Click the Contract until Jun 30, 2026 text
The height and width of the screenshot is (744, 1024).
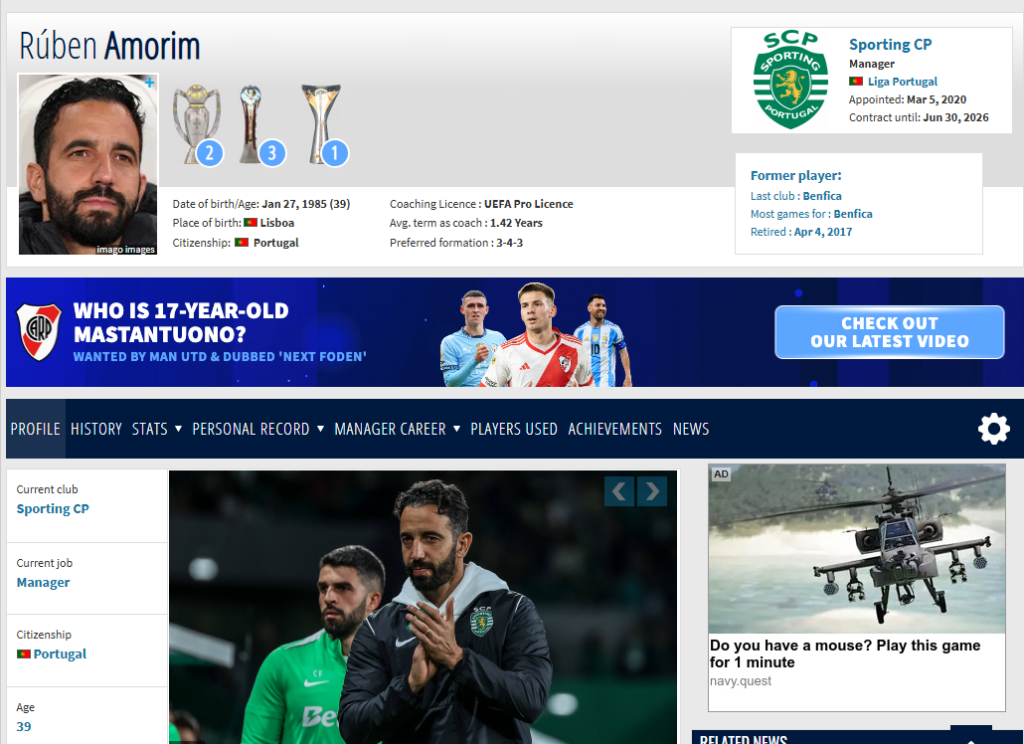pyautogui.click(x=919, y=118)
